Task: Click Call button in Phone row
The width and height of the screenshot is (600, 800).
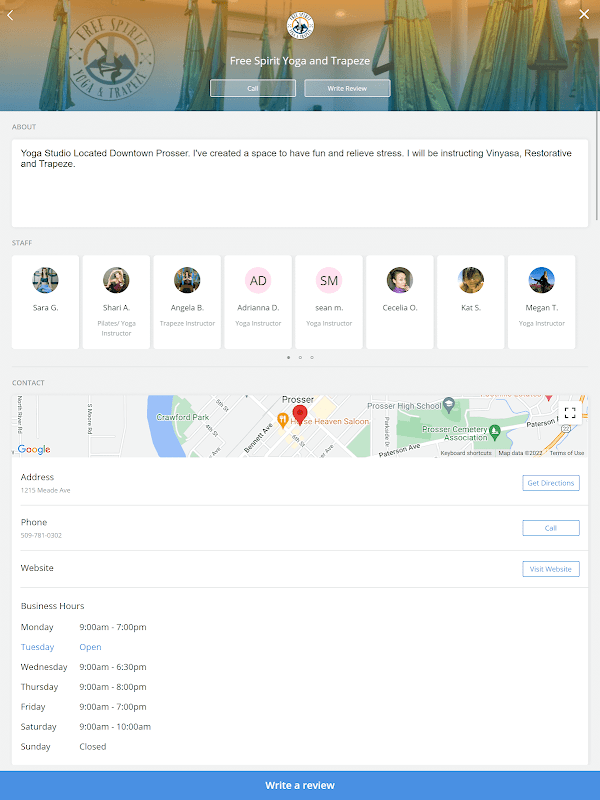Action: tap(551, 528)
